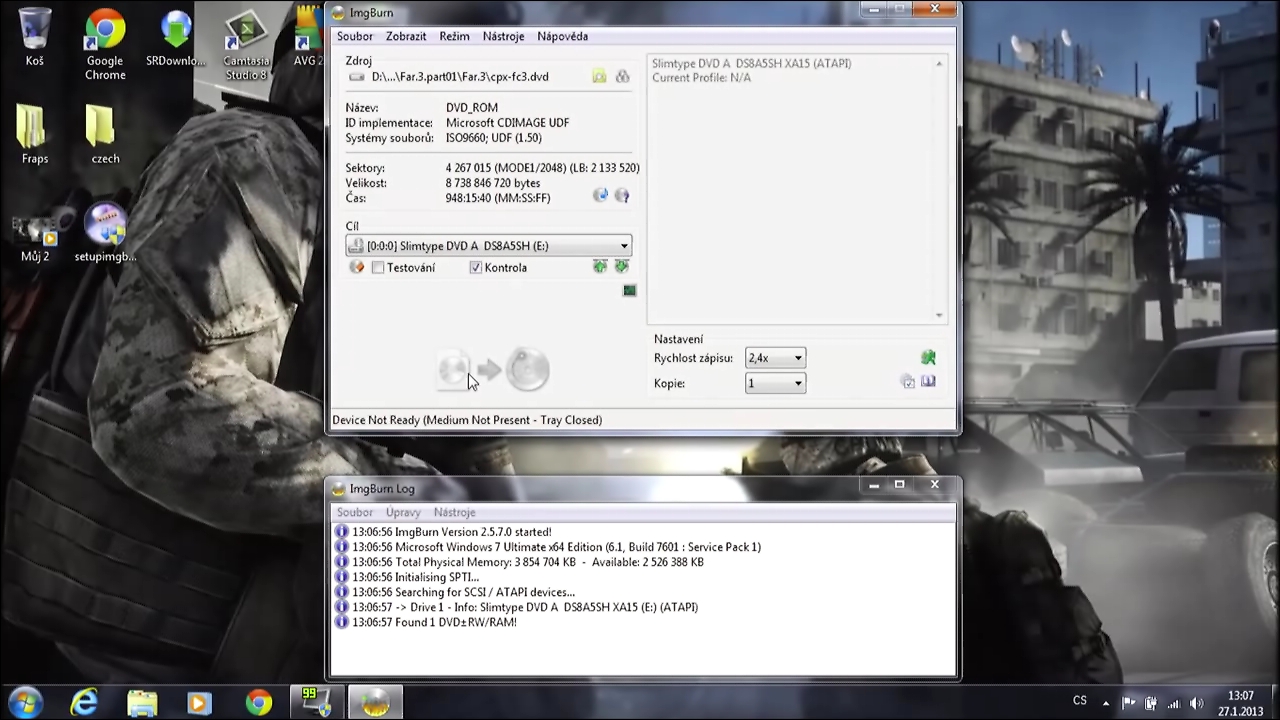Click the green icon beside Rychlost zápisu
Viewport: 1280px width, 720px height.
(x=928, y=358)
